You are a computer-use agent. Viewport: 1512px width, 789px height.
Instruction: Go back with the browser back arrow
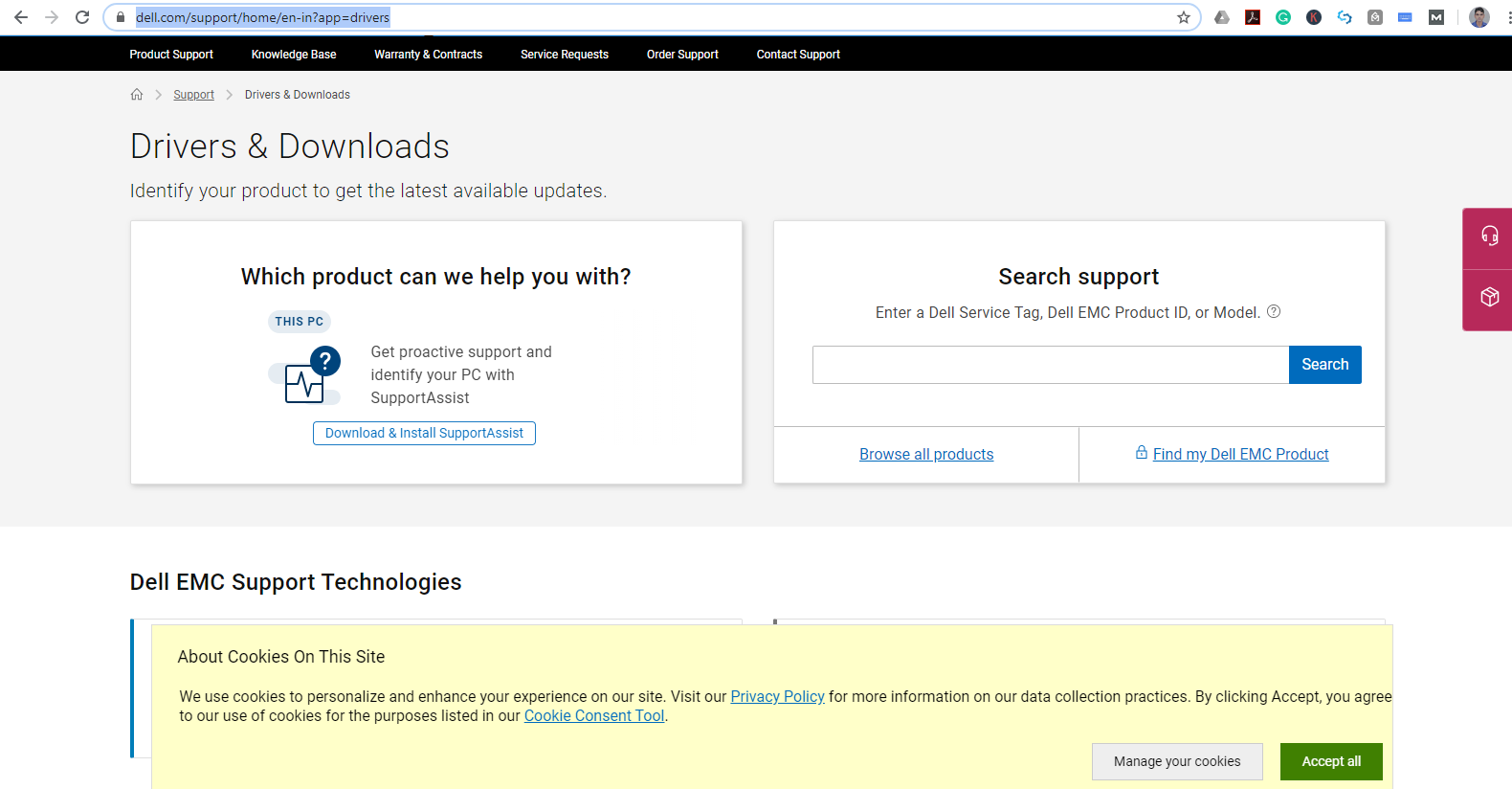point(21,17)
